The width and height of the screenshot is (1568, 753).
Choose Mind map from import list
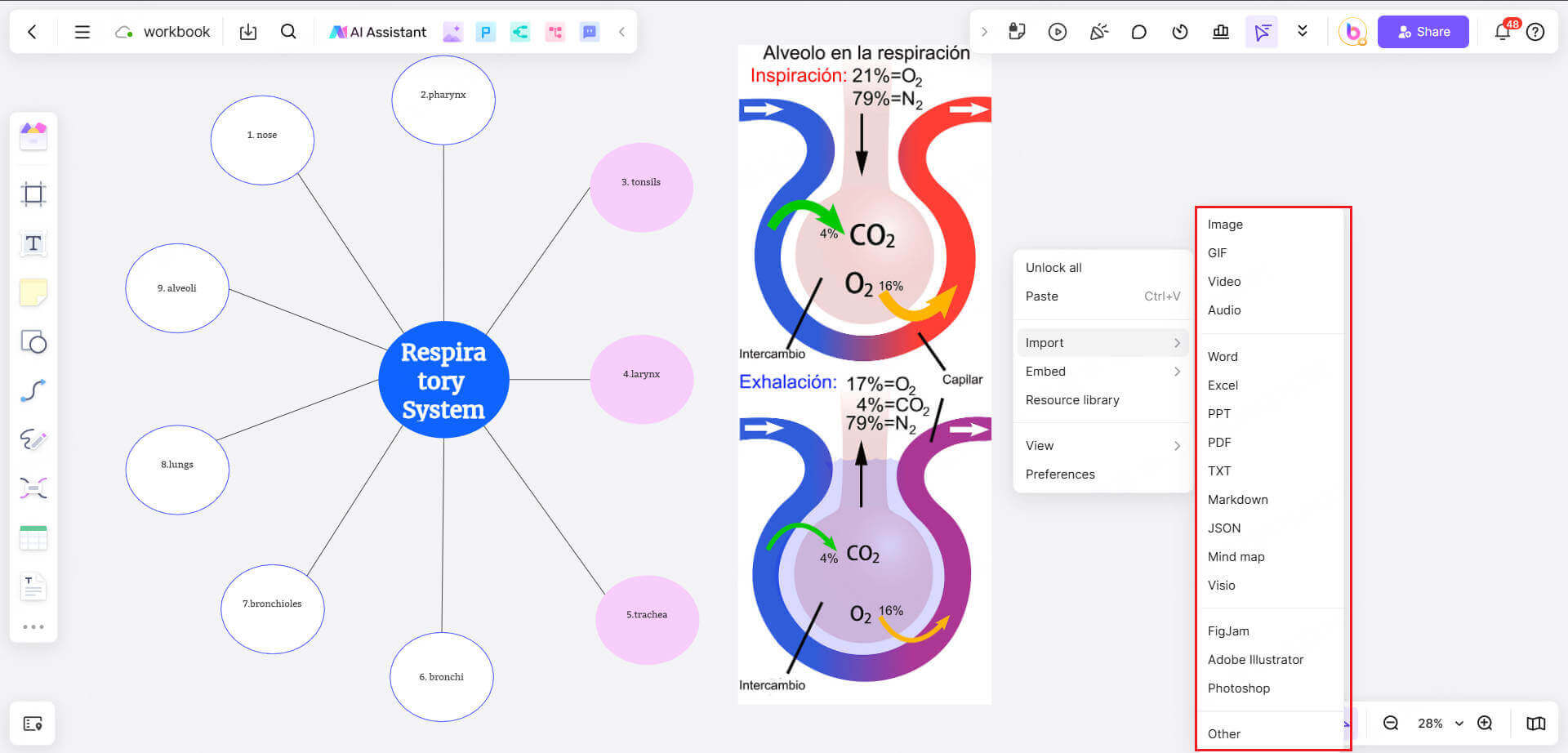click(x=1236, y=557)
